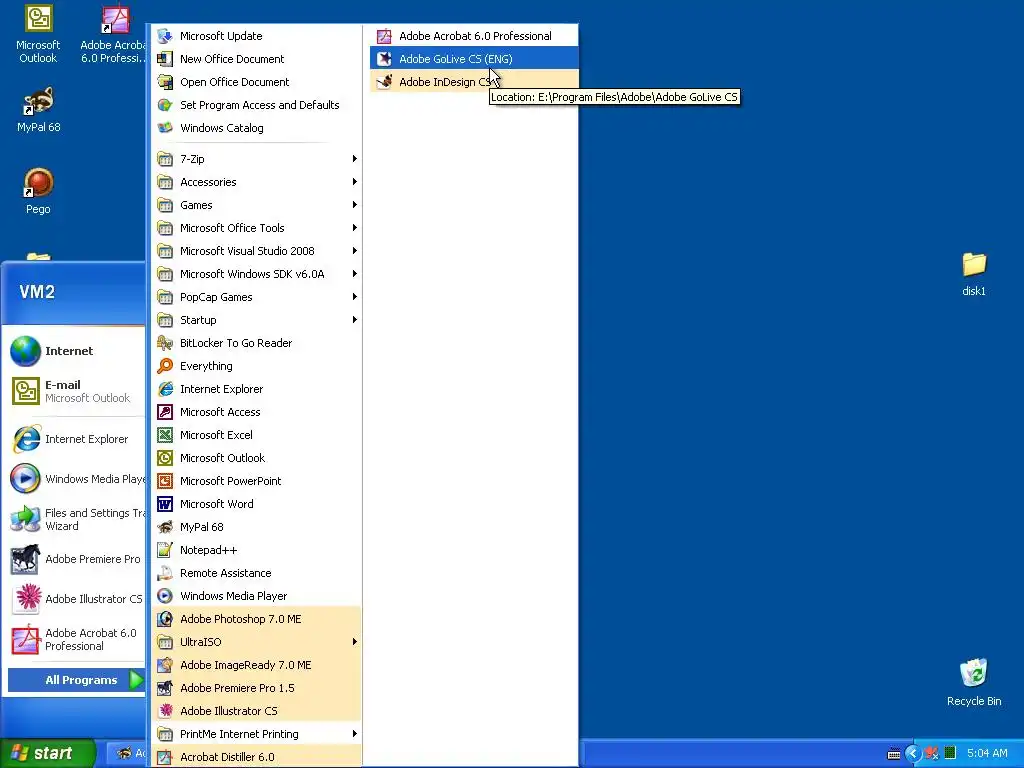Click the Notepad++ icon
1024x768 pixels.
(x=165, y=550)
